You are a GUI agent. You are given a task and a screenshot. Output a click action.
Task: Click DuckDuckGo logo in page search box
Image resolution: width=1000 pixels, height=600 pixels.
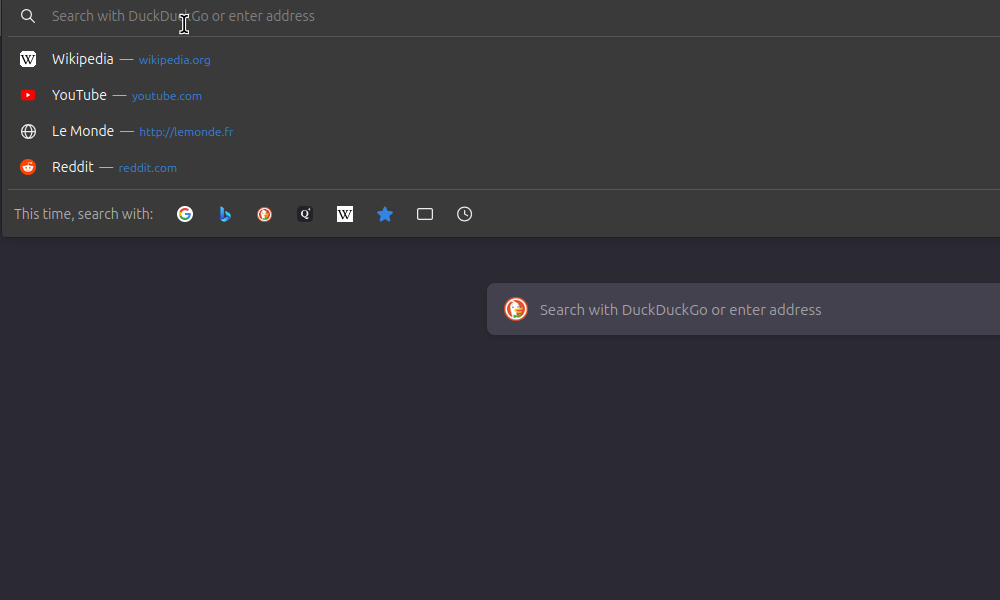tap(516, 309)
